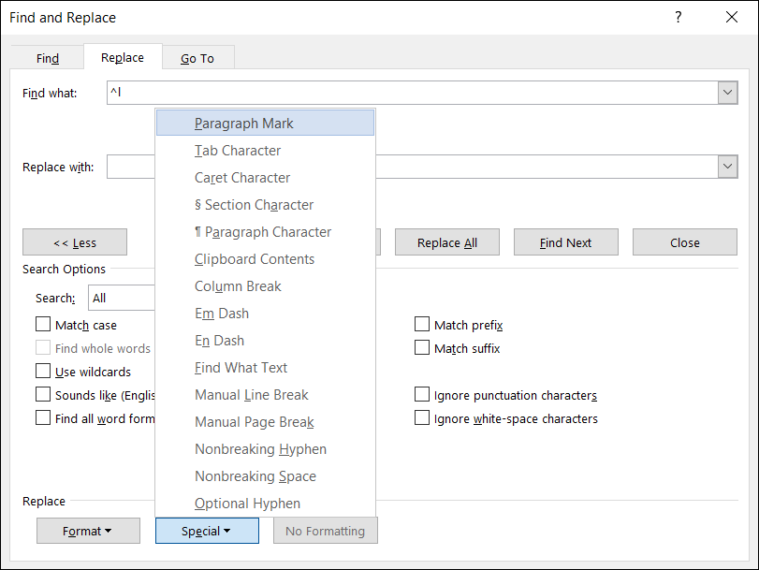Expand the Find what history dropdown
Viewport: 759px width, 570px height.
point(727,92)
